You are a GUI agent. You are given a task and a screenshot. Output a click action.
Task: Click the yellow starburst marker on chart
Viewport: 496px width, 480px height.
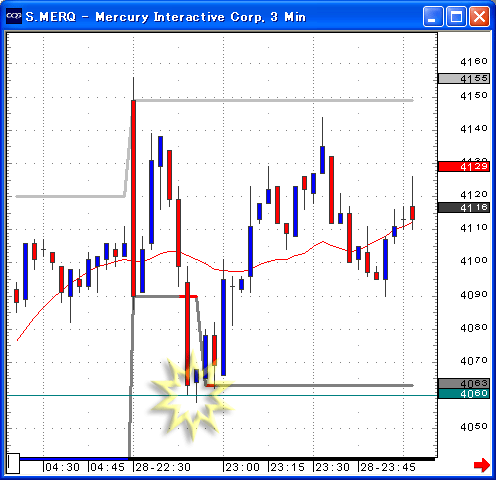tap(191, 397)
